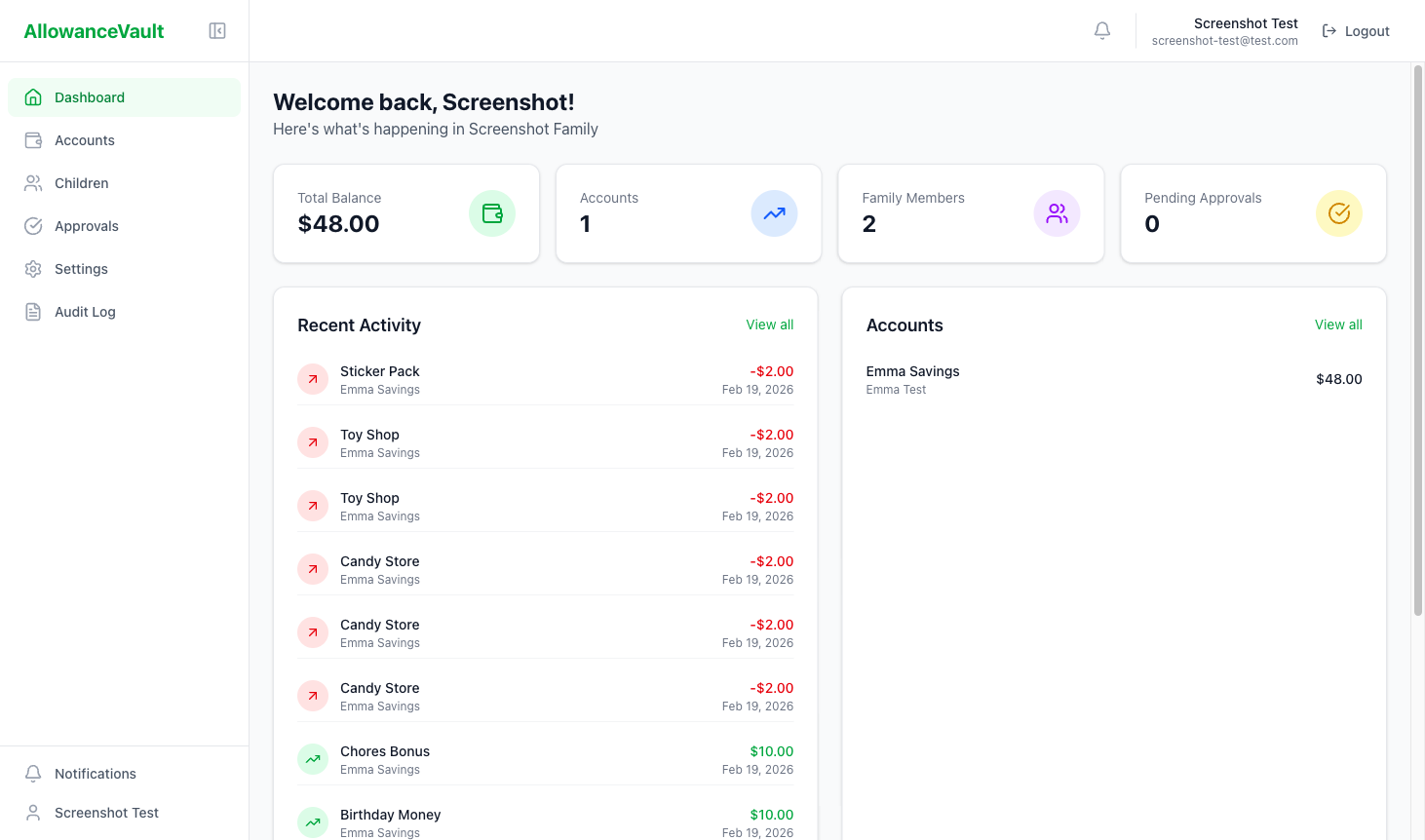Screen dimensions: 1425x840
Task: Click the Pending Approvals check icon
Action: (1338, 213)
